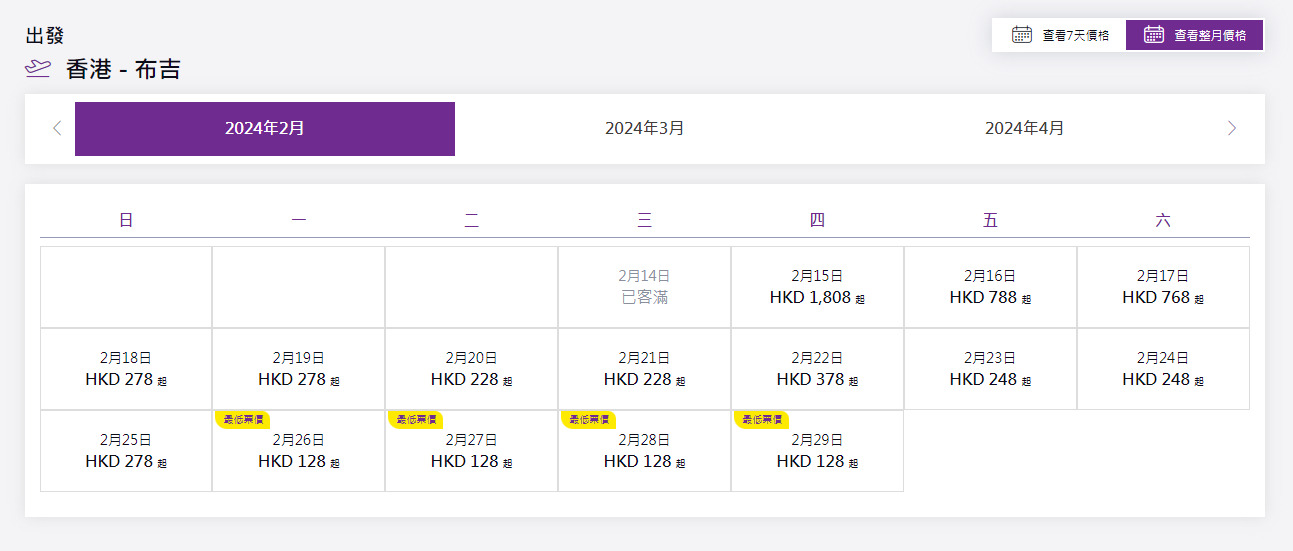The height and width of the screenshot is (551, 1293).
Task: Click calendar icon for 7-day prices
Action: (1021, 35)
